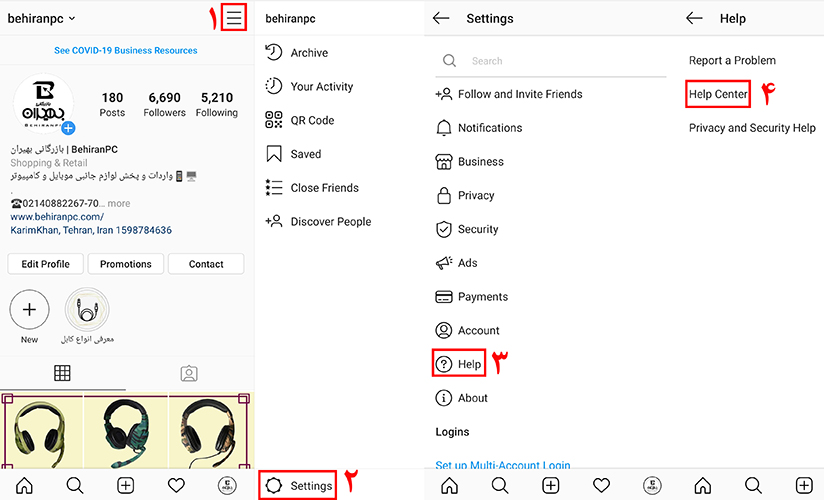The width and height of the screenshot is (824, 500).
Task: Tap the Notifications bell icon
Action: coord(445,128)
